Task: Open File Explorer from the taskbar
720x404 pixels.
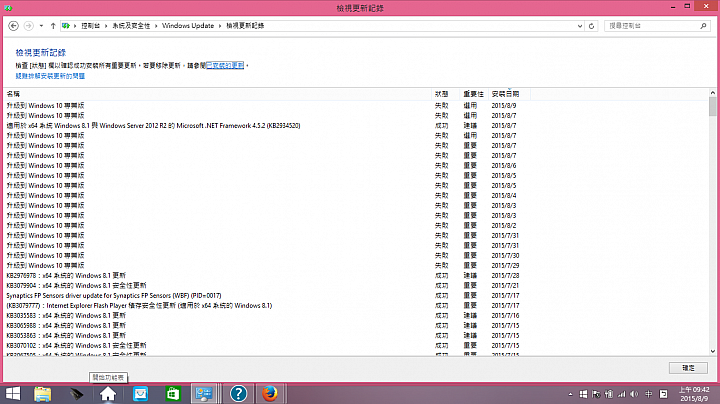Action: tap(43, 394)
